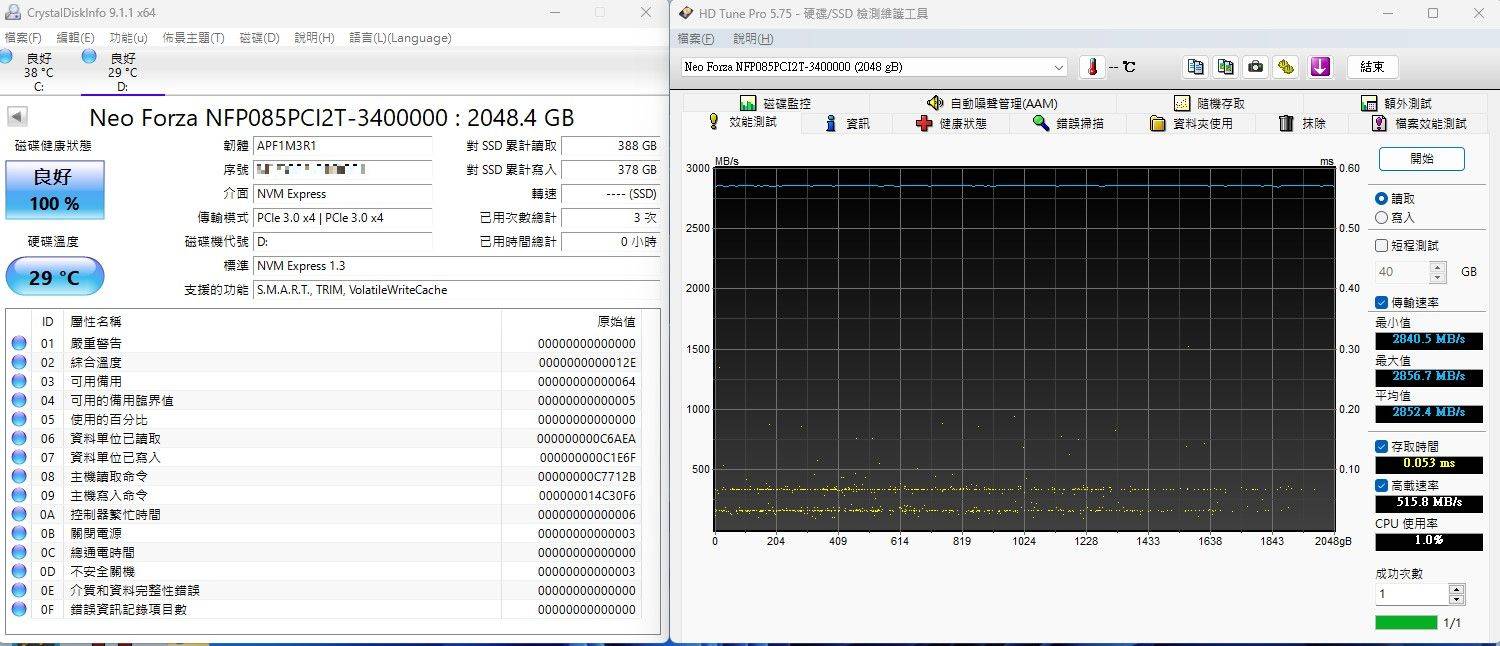Viewport: 1500px width, 646px height.
Task: Copy results to clipboard using copy icon
Action: click(1195, 66)
